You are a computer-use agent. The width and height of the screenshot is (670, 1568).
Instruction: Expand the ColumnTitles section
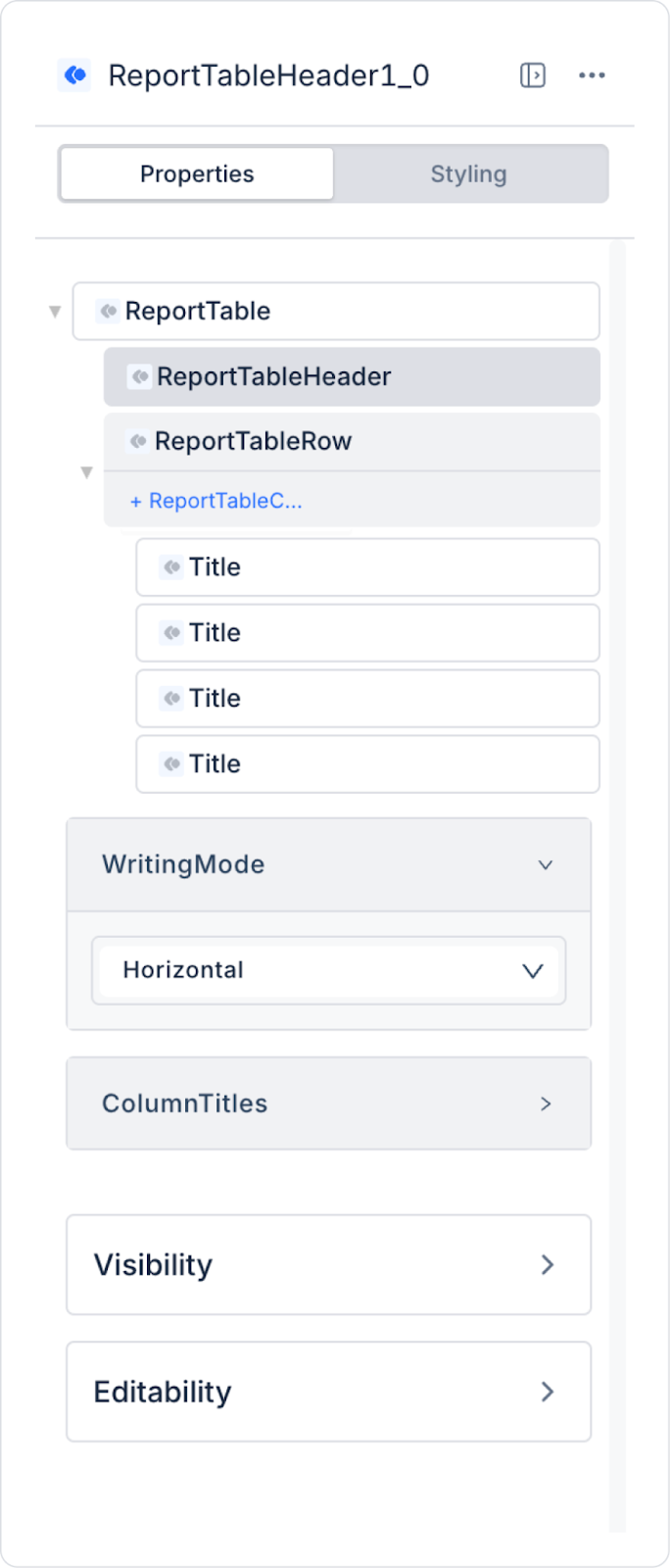[546, 1103]
